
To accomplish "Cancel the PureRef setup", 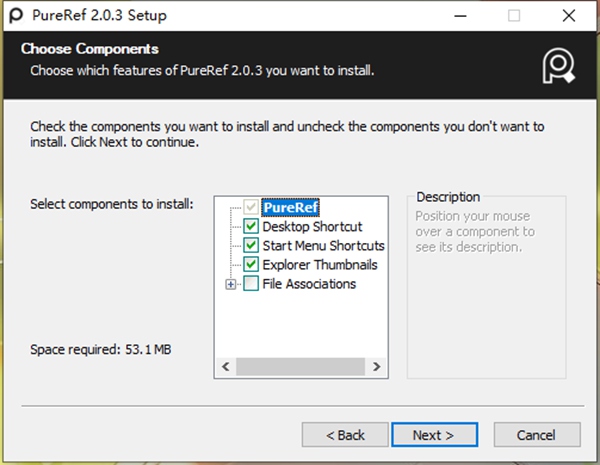I will [536, 435].
